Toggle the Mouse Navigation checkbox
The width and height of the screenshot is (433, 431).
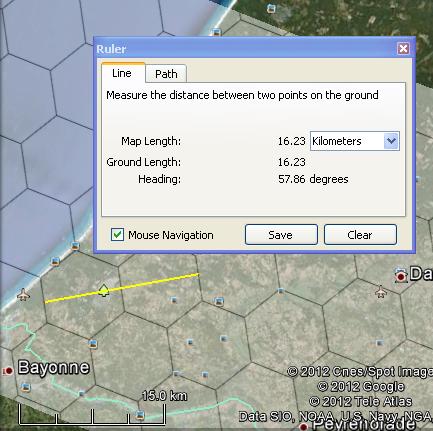click(117, 235)
